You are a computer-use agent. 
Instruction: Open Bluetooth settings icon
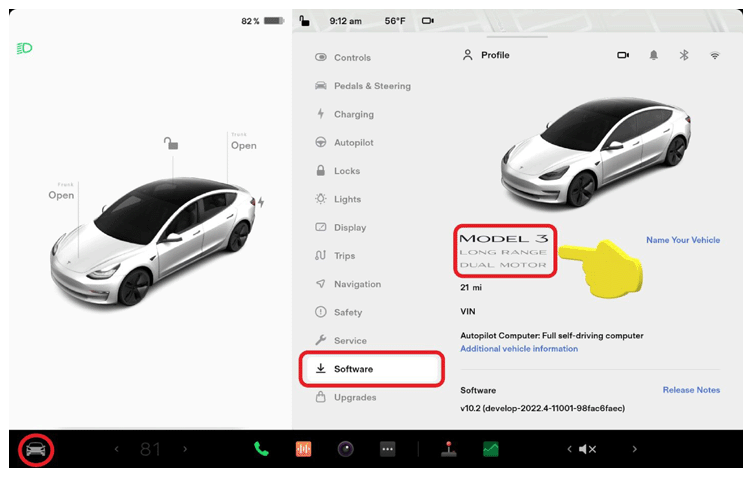point(684,55)
